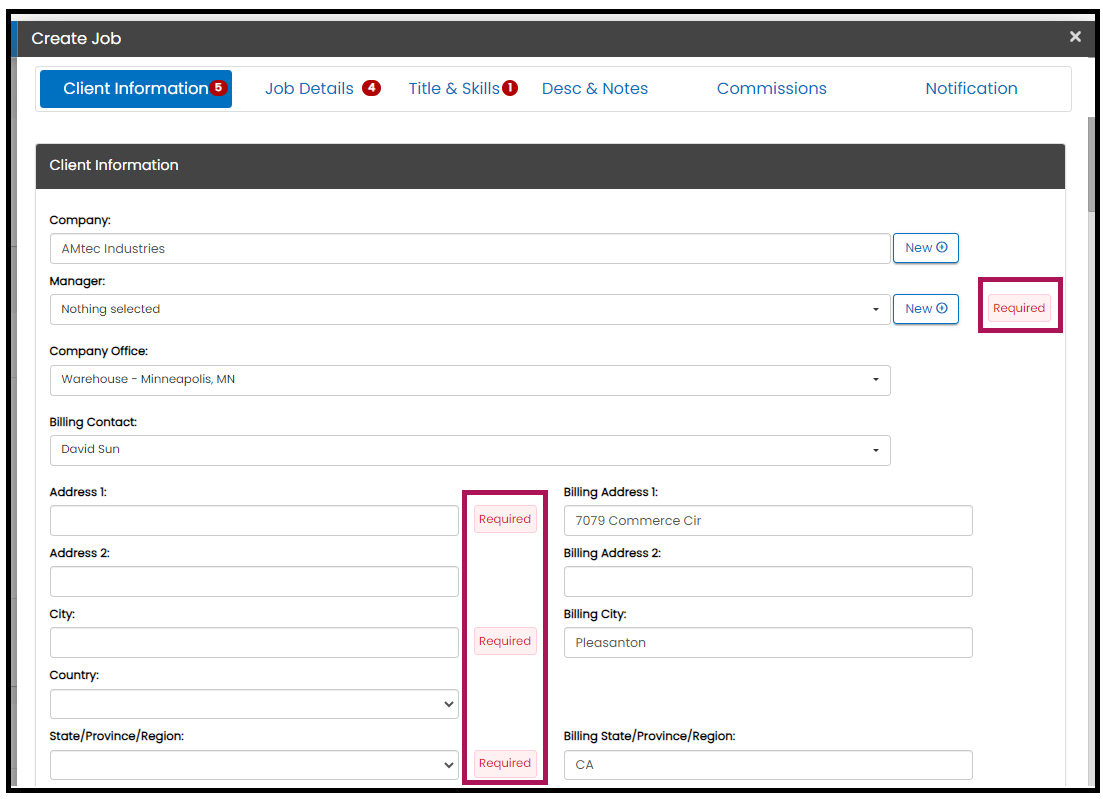Click New button beside Manager dropdown
The image size is (1103, 799).
click(925, 309)
